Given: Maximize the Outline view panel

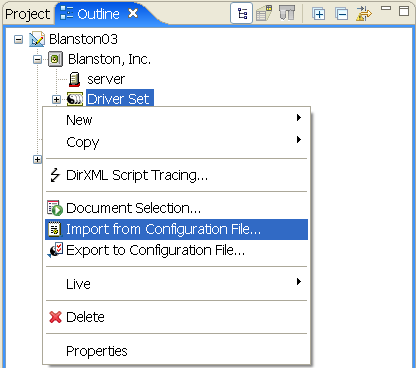Looking at the screenshot, I should click(404, 11).
